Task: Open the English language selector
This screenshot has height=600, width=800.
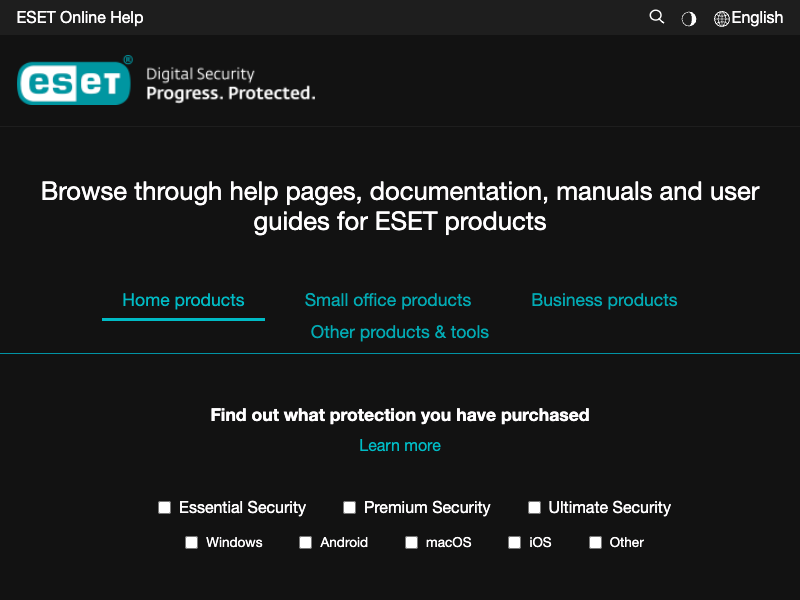Action: tap(757, 18)
